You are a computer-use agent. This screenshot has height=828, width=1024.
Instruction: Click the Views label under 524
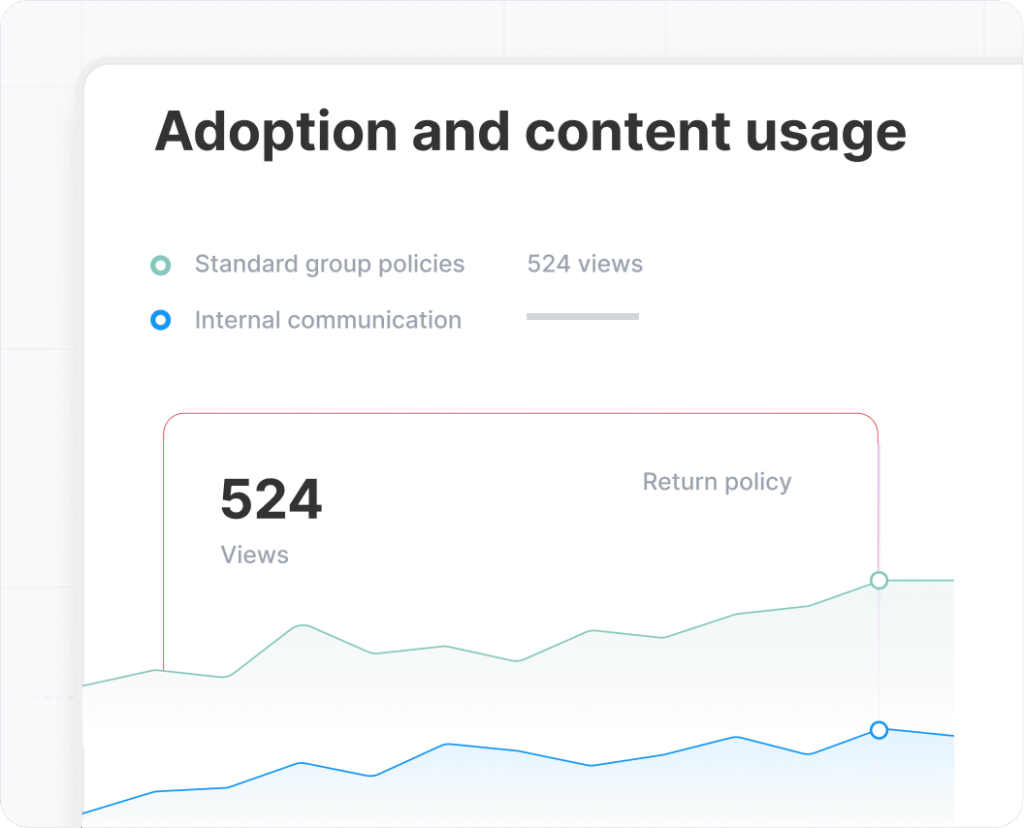tap(254, 555)
